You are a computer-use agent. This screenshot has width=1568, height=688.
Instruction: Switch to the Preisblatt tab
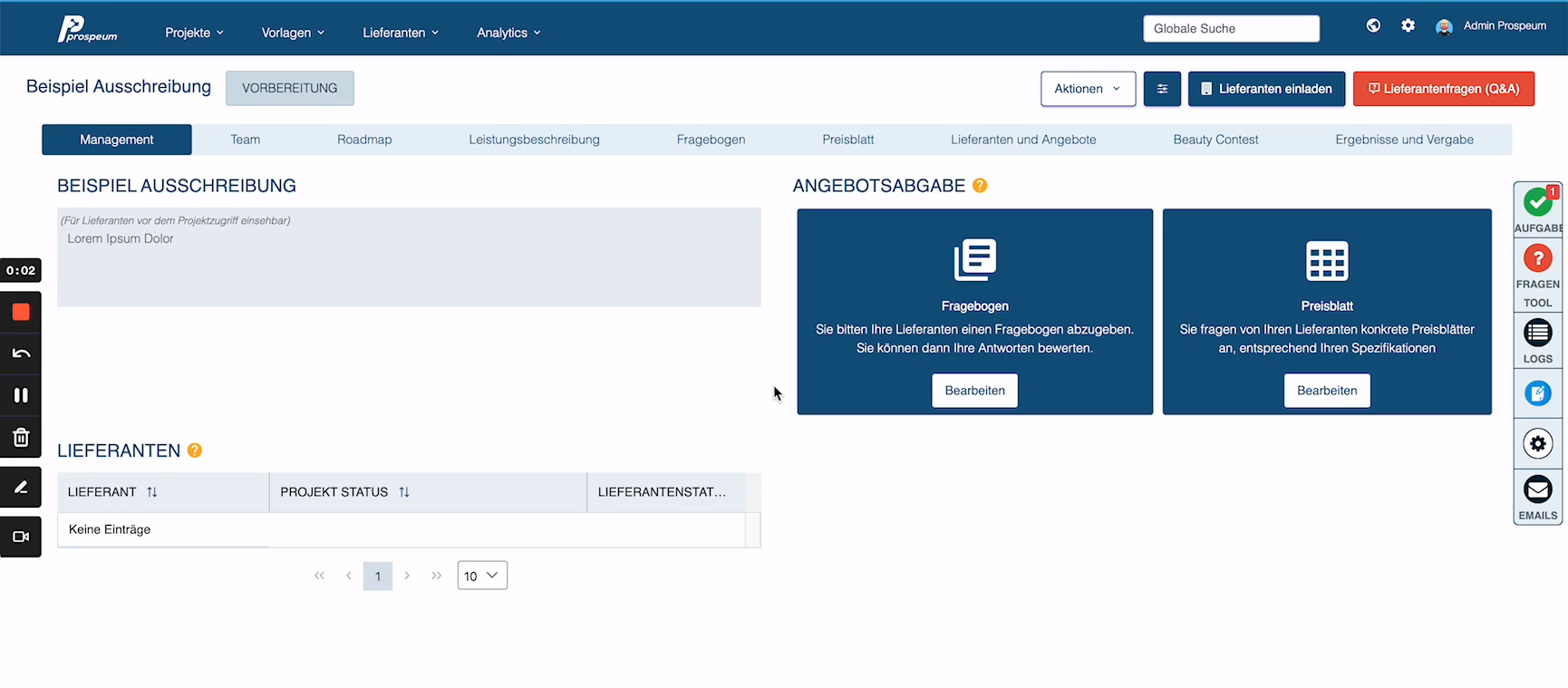point(847,140)
